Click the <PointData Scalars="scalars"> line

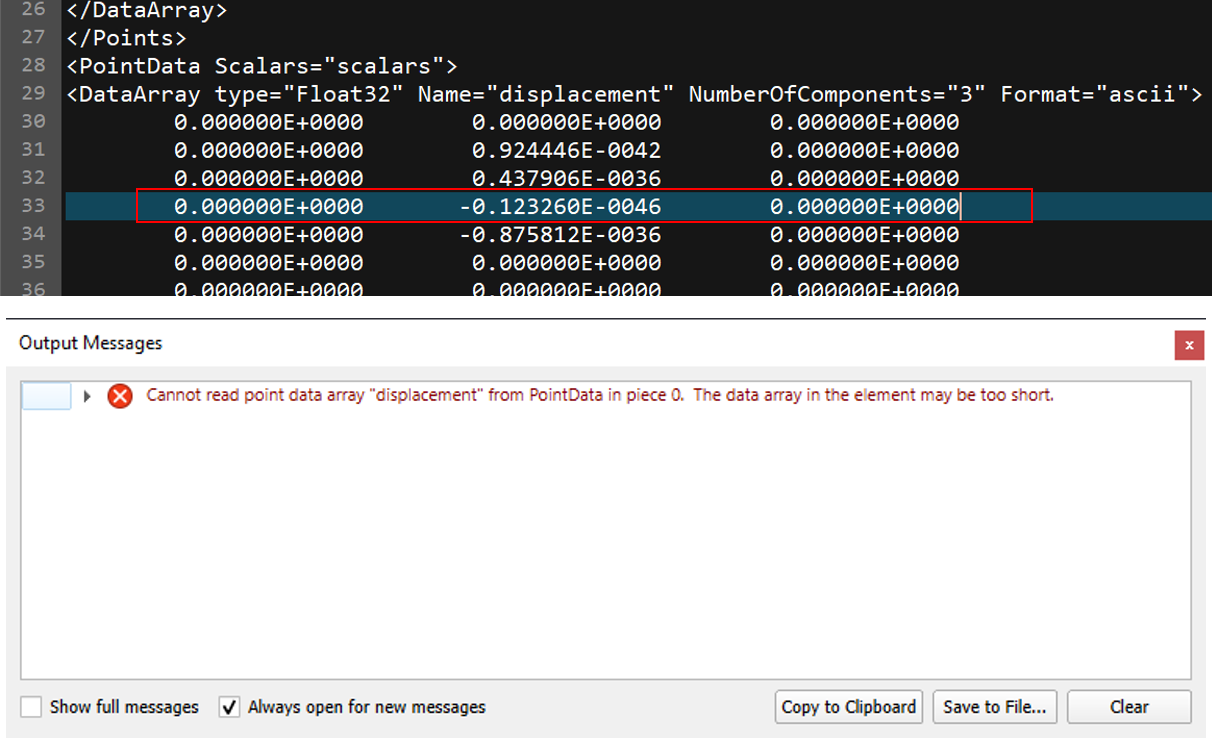261,67
